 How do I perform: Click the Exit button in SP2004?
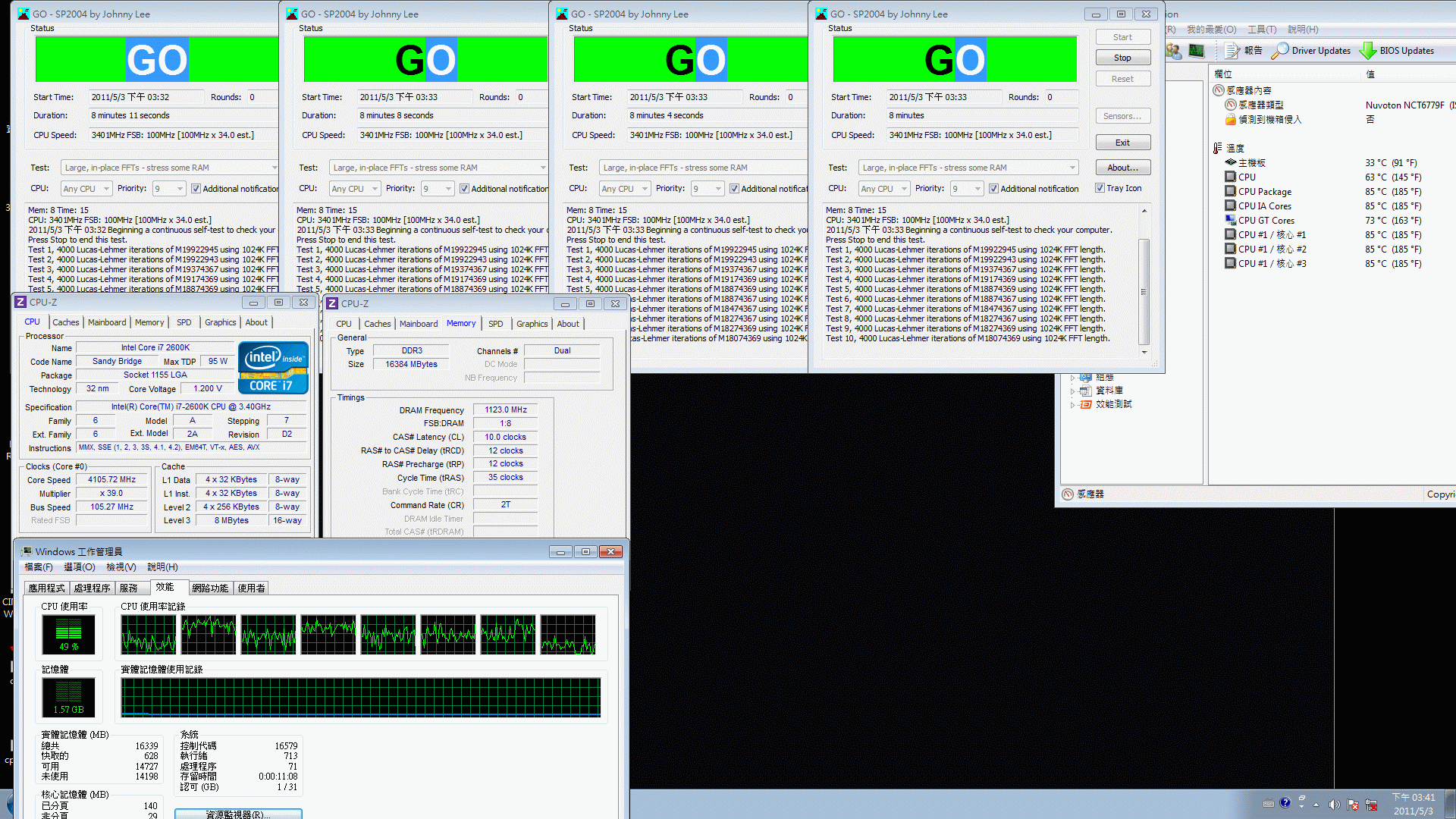[1122, 143]
